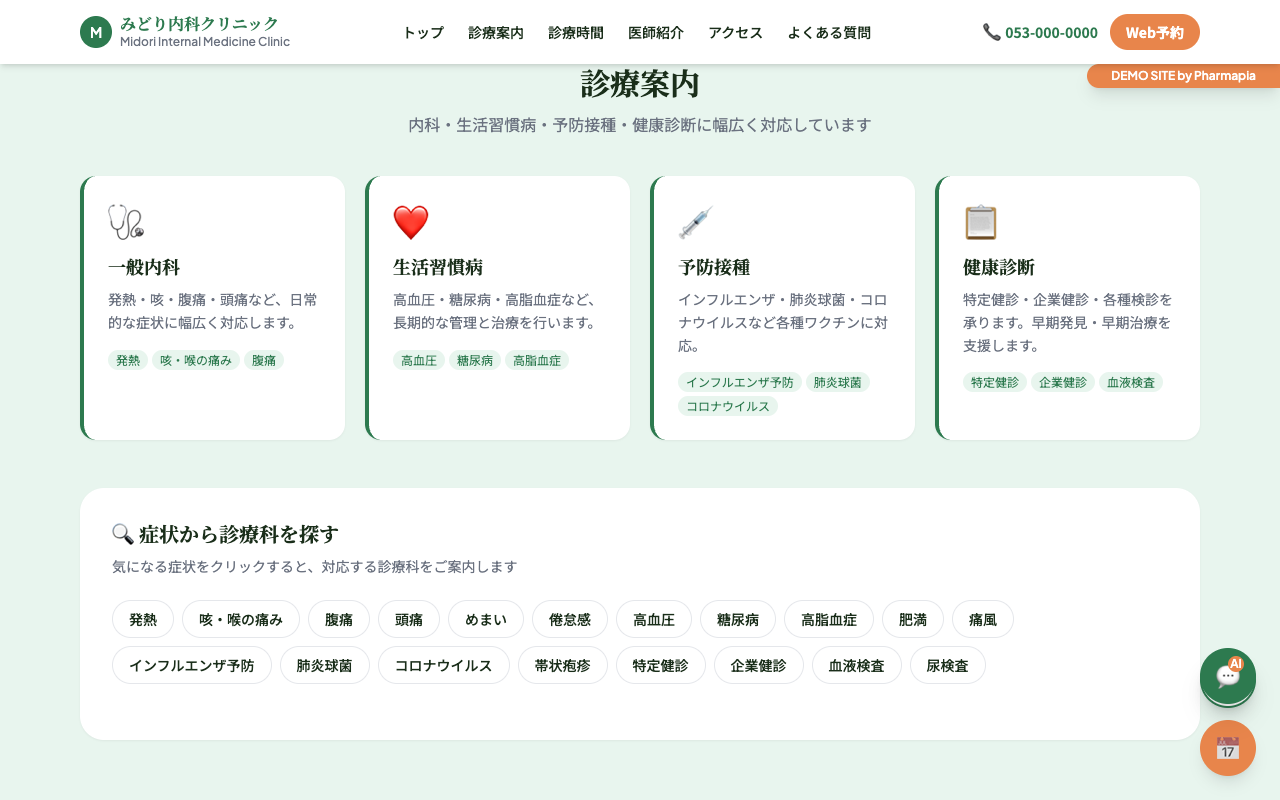Open the 診療時間 navigation menu item

pyautogui.click(x=574, y=32)
